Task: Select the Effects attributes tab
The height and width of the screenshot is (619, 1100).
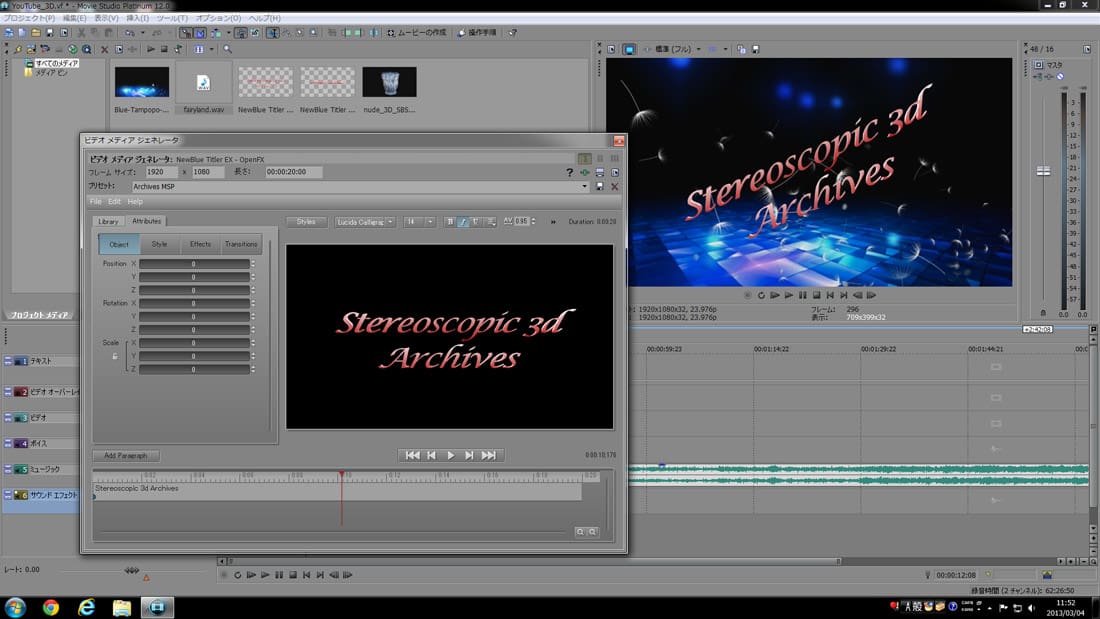Action: click(200, 244)
